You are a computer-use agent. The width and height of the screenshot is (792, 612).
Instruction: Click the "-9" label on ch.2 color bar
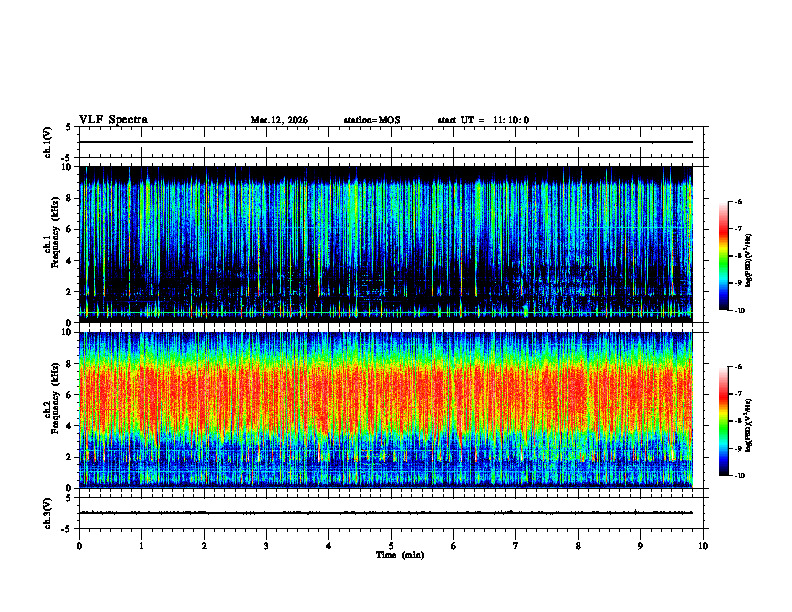tap(738, 448)
